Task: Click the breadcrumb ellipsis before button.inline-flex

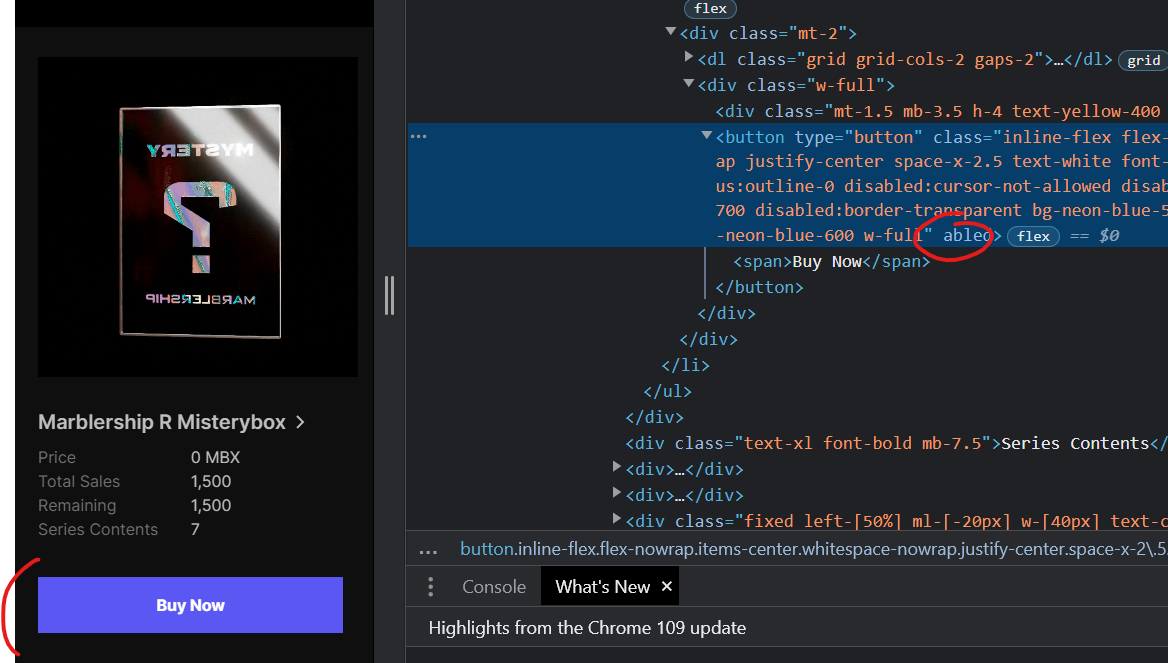Action: coord(428,550)
